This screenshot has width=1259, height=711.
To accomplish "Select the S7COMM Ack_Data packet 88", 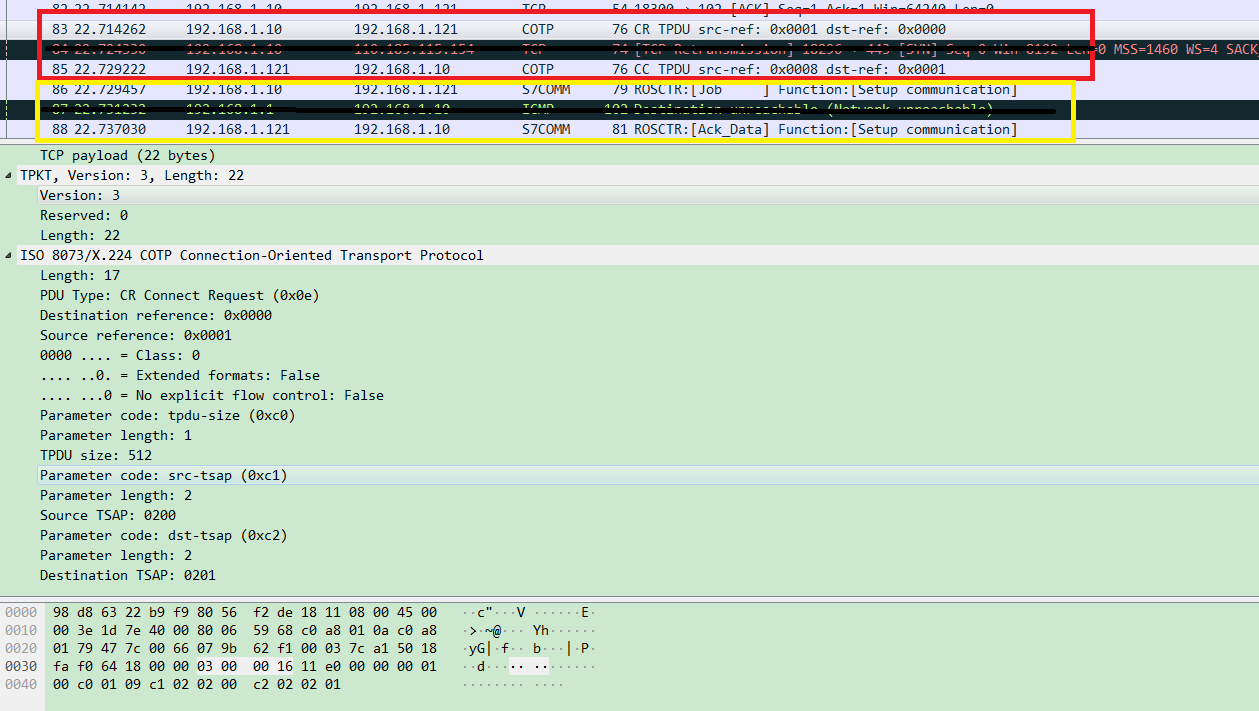I will [300, 129].
